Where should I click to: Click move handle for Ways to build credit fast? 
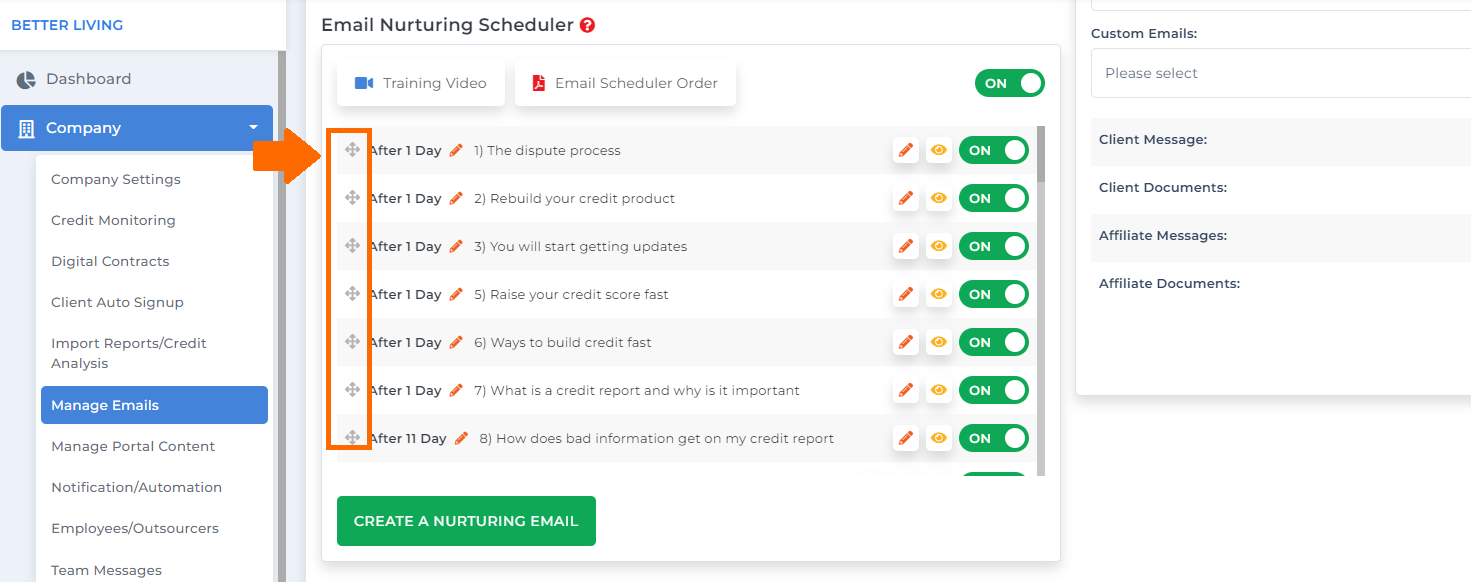pos(352,342)
